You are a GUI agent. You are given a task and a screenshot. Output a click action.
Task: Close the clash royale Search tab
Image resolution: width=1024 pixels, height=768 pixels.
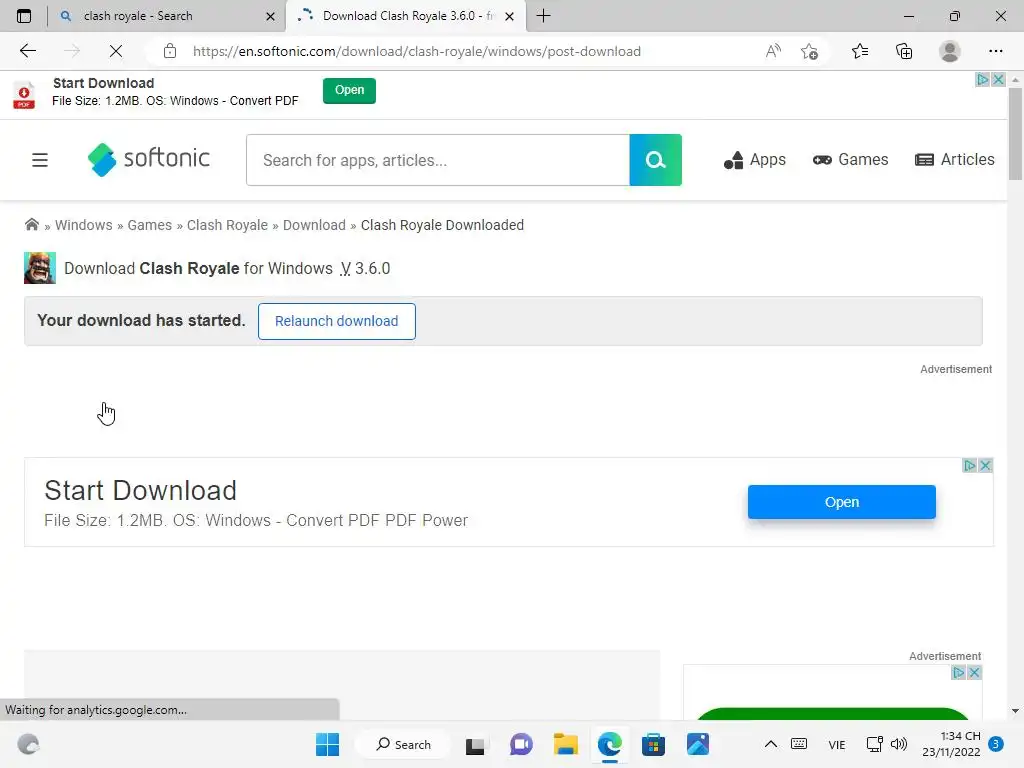tap(270, 16)
